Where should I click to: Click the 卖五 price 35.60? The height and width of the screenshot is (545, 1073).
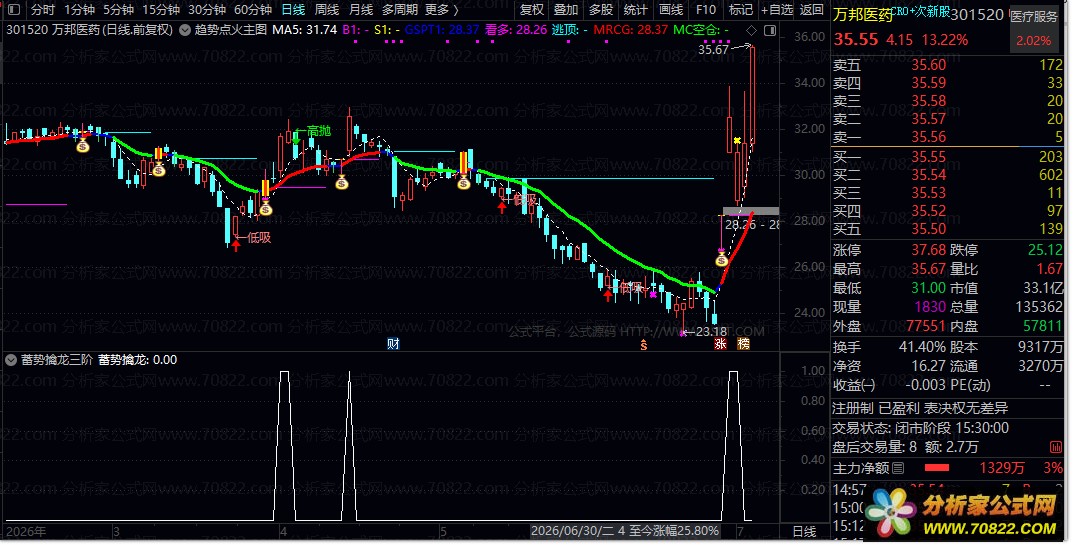point(929,65)
